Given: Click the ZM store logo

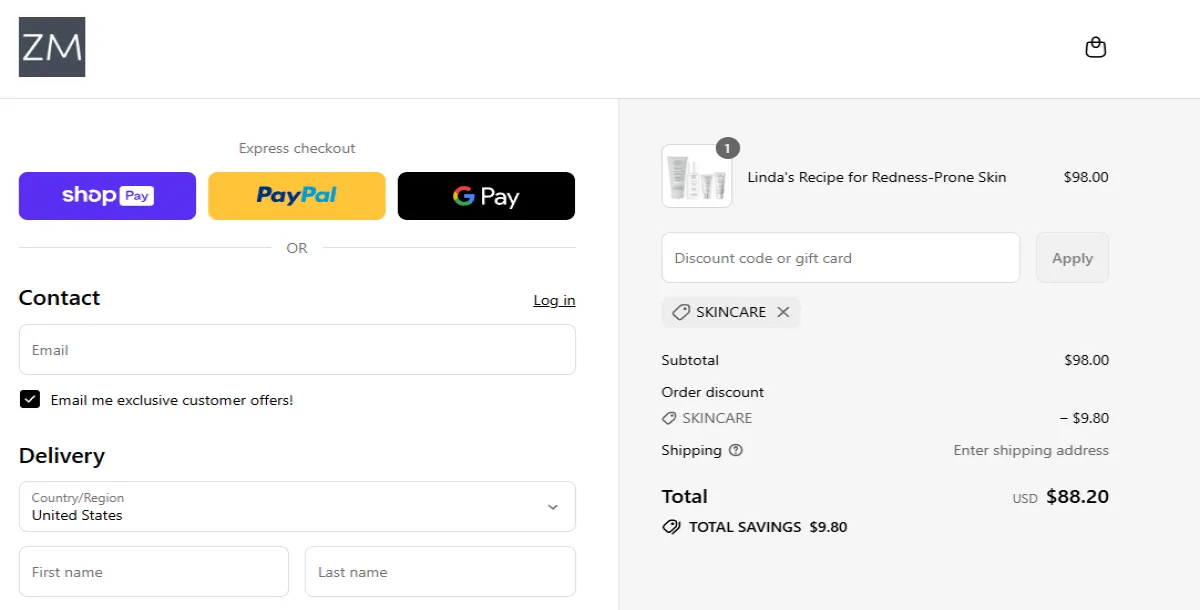Looking at the screenshot, I should pos(52,47).
